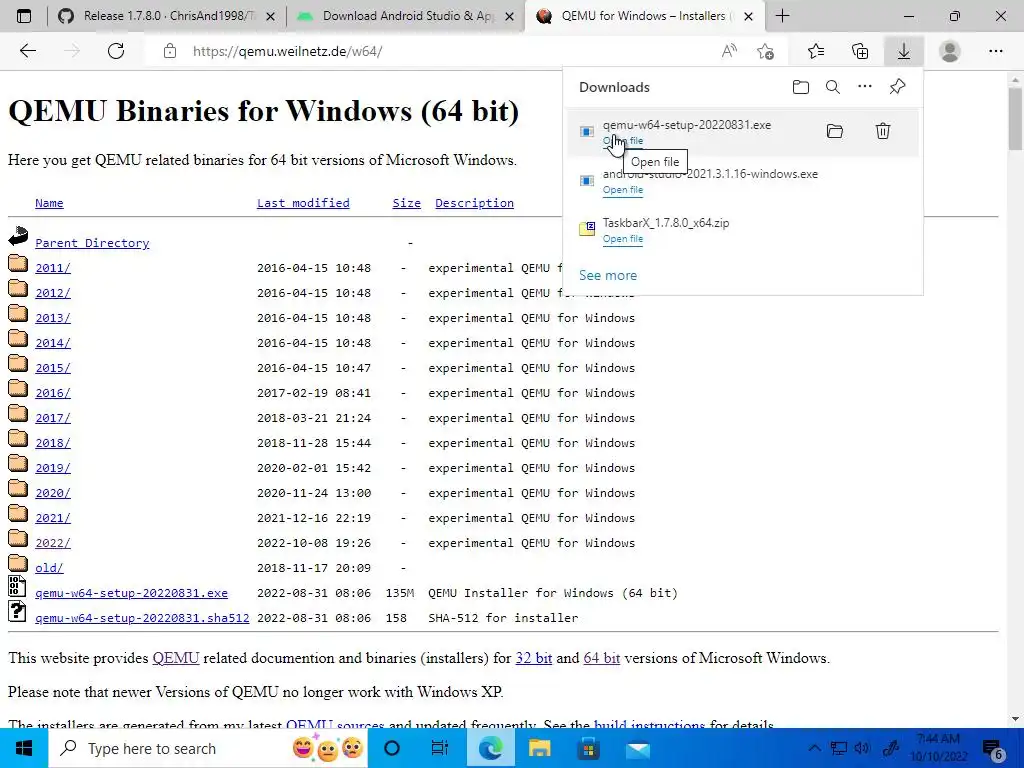Open the 2016/ folder link
The height and width of the screenshot is (768, 1024).
pos(53,393)
